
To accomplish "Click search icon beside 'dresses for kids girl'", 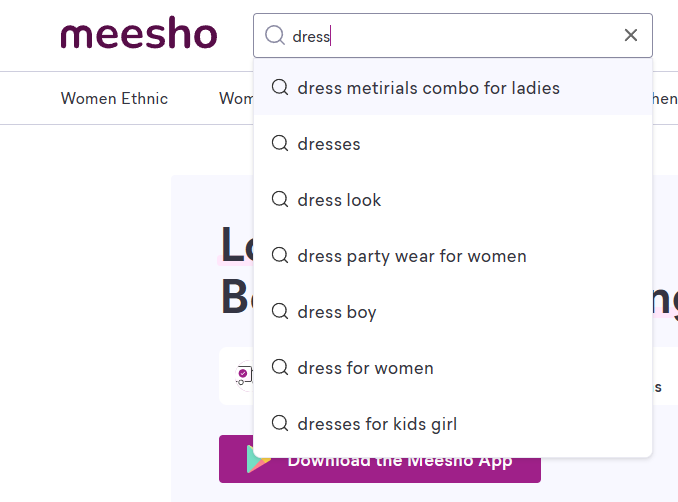I will pos(280,424).
